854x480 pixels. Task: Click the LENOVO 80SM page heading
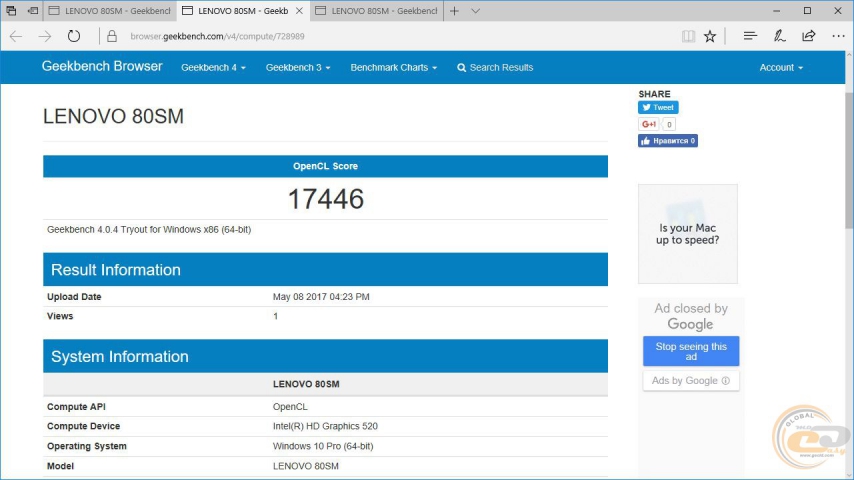(x=113, y=117)
